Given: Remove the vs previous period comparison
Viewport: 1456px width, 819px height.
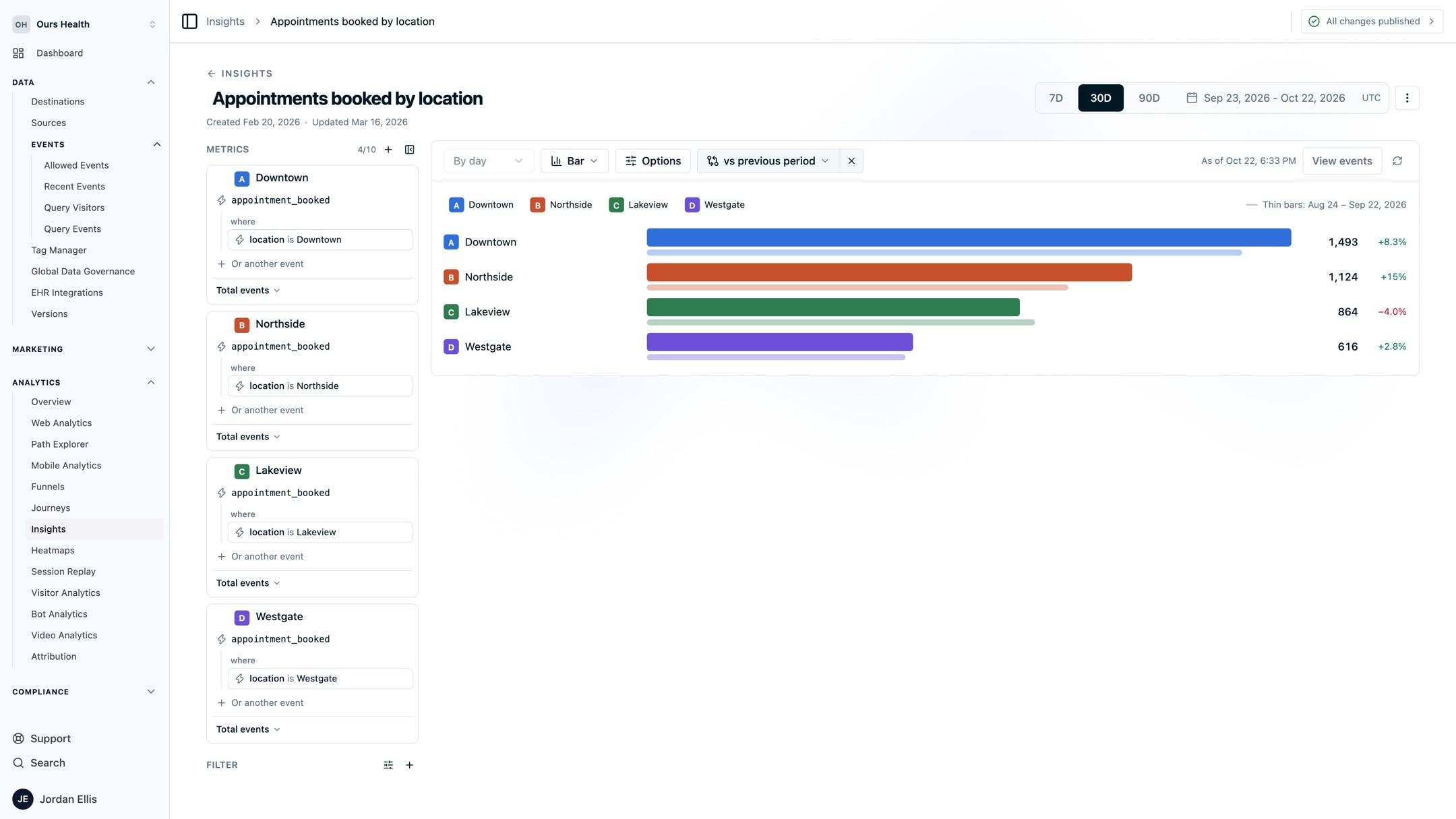Looking at the screenshot, I should 851,161.
